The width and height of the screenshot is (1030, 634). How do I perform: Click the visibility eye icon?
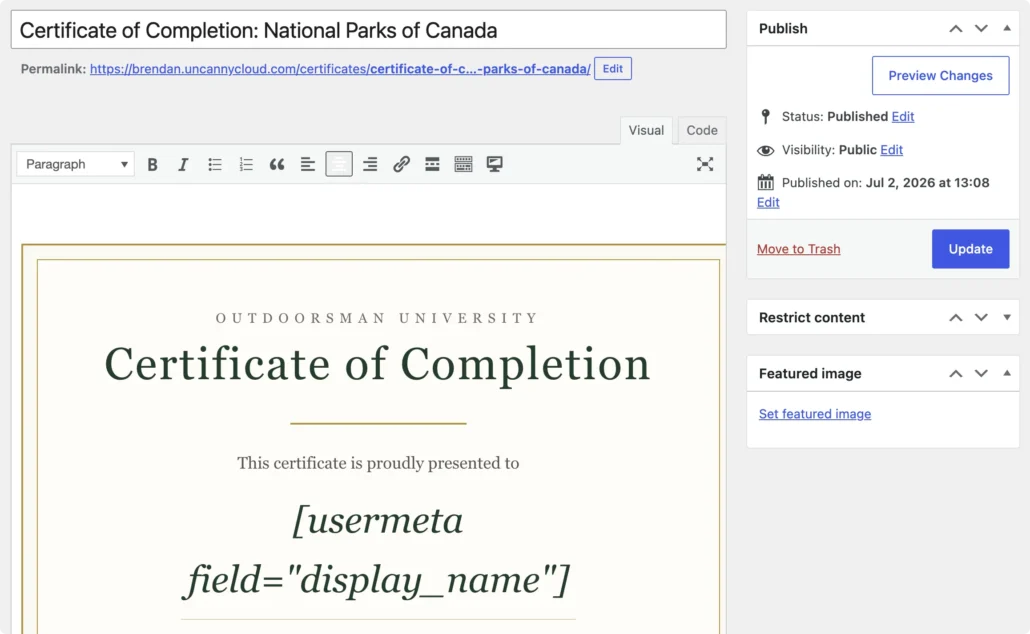(x=765, y=150)
